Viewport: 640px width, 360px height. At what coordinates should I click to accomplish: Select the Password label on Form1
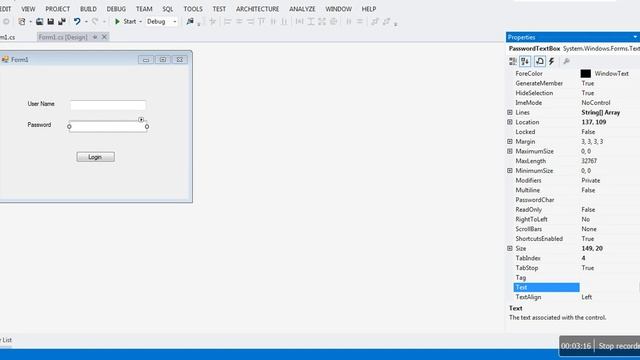(39, 125)
